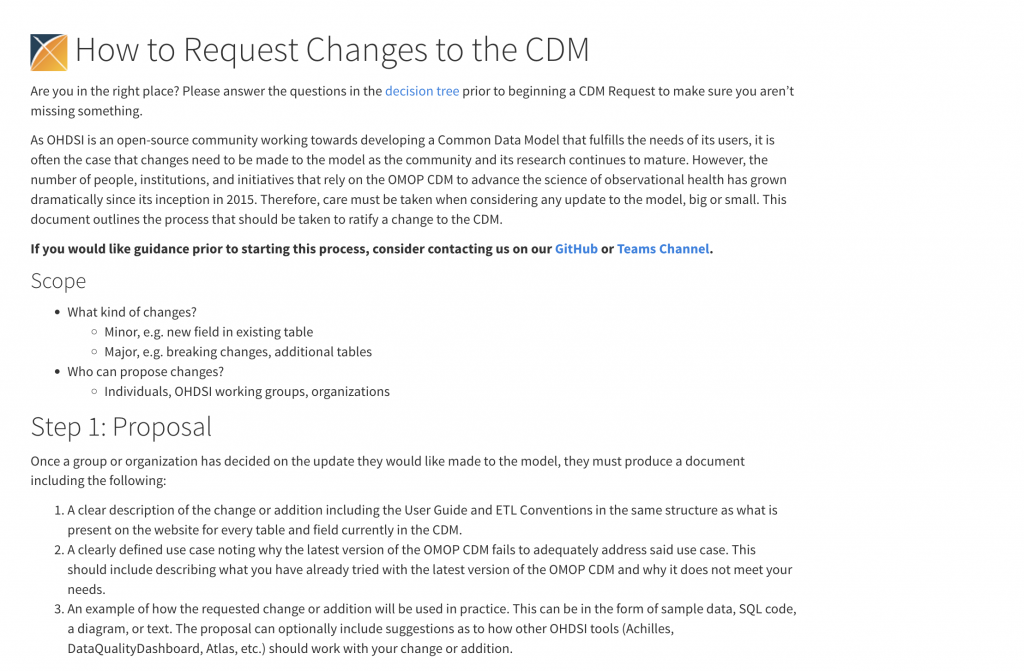Follow the Teams Channel link
Image resolution: width=1024 pixels, height=671 pixels.
663,249
